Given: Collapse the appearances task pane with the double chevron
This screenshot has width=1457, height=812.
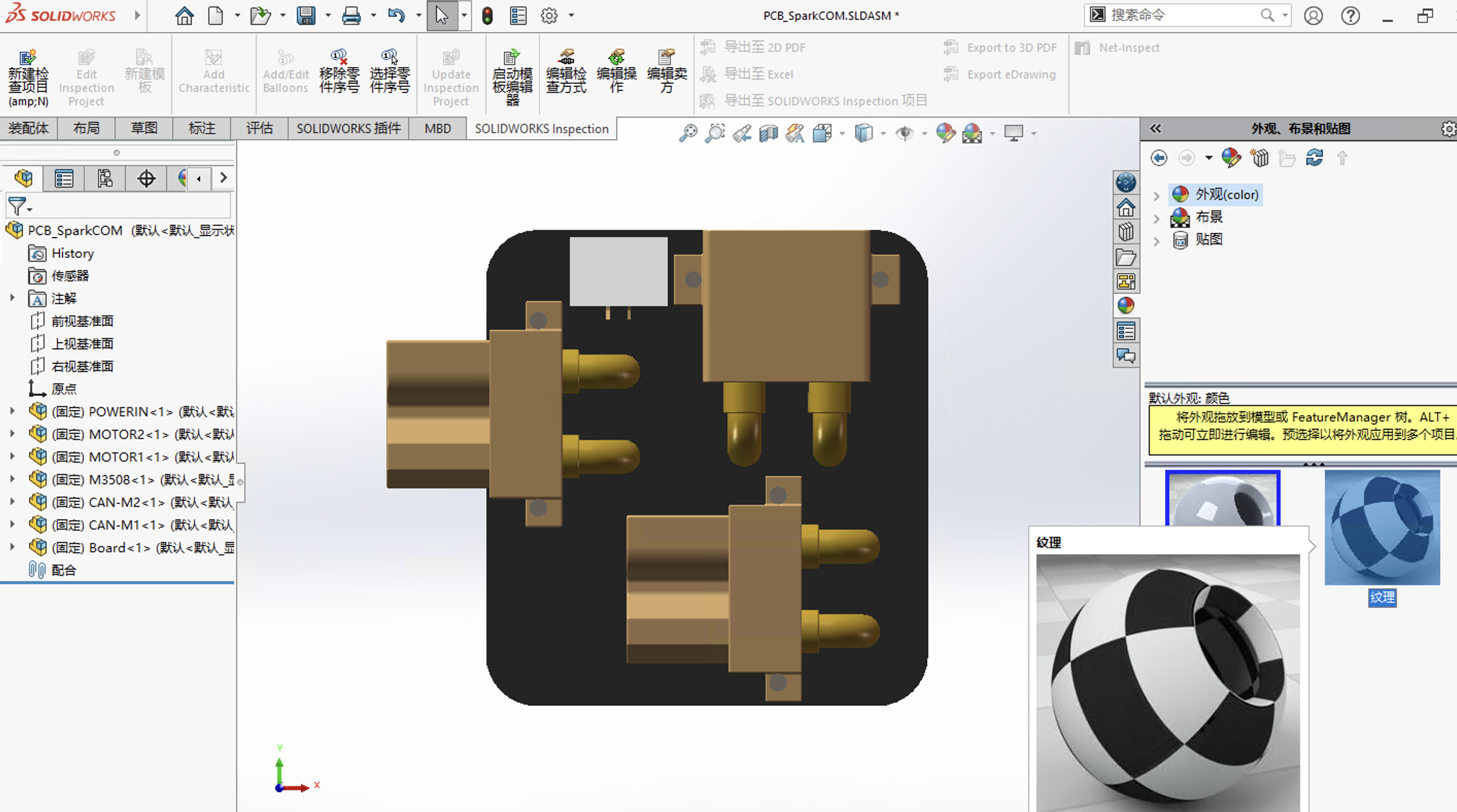Looking at the screenshot, I should tap(1156, 129).
